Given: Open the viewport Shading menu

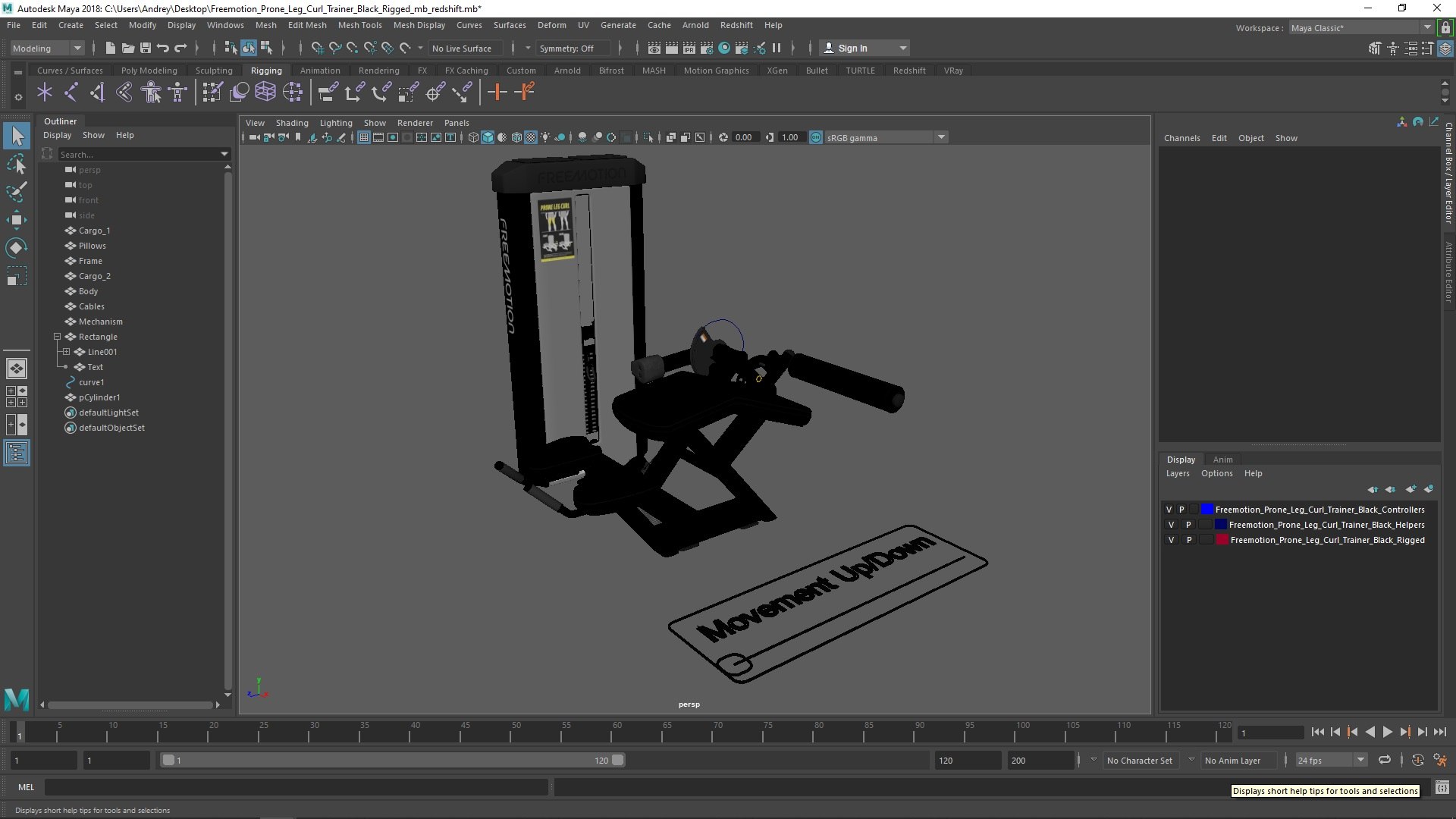Looking at the screenshot, I should click(292, 123).
